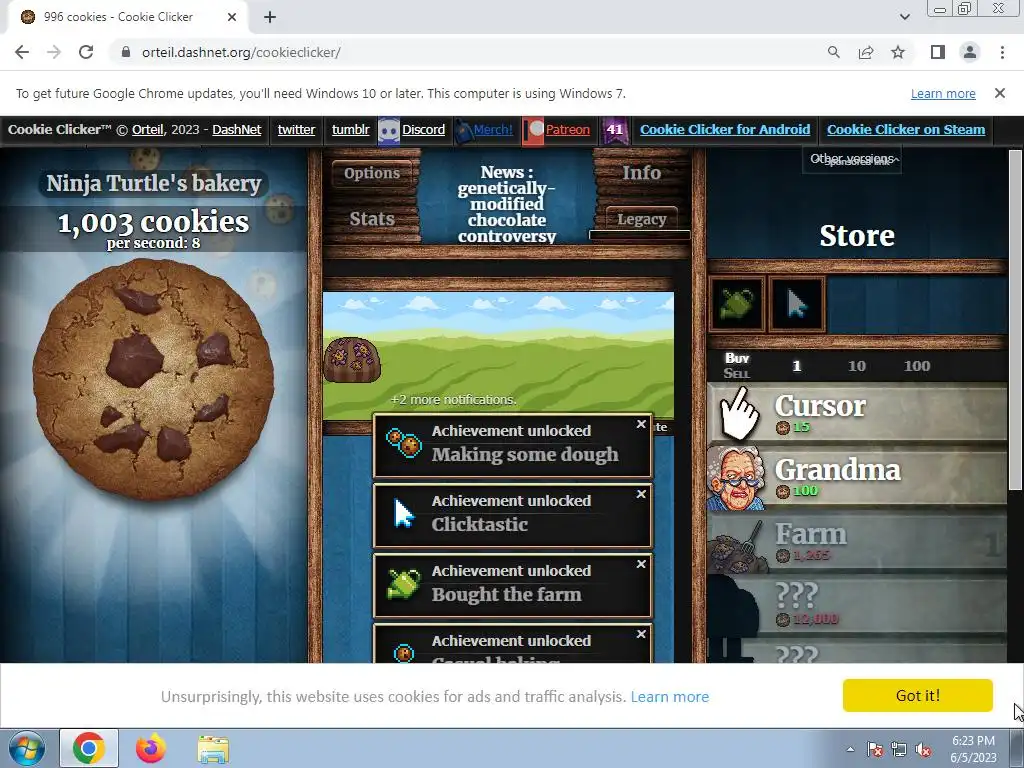Set buy amount to 100
The height and width of the screenshot is (768, 1024).
click(x=917, y=366)
